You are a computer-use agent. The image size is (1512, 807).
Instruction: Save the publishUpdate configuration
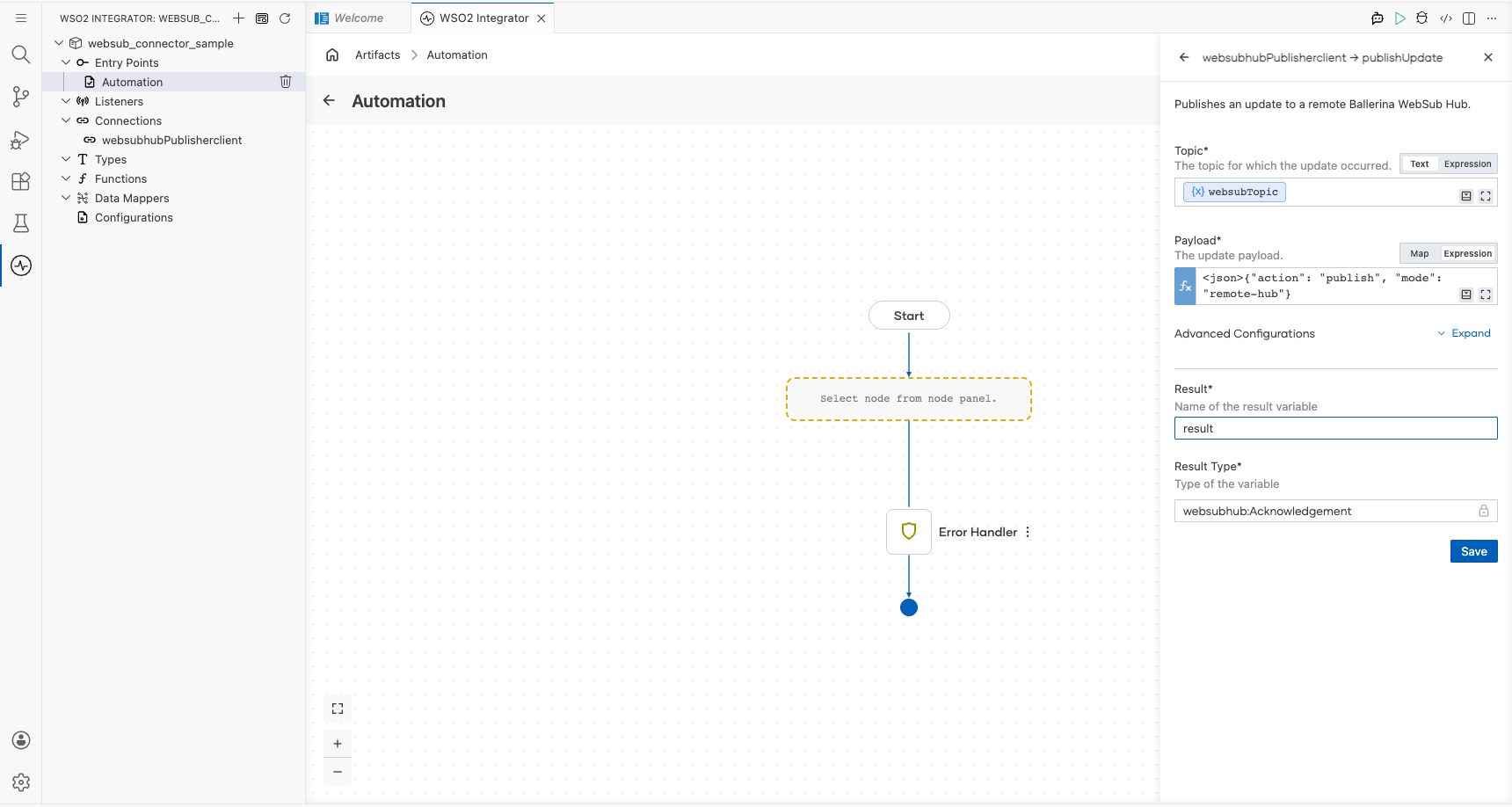[1473, 551]
